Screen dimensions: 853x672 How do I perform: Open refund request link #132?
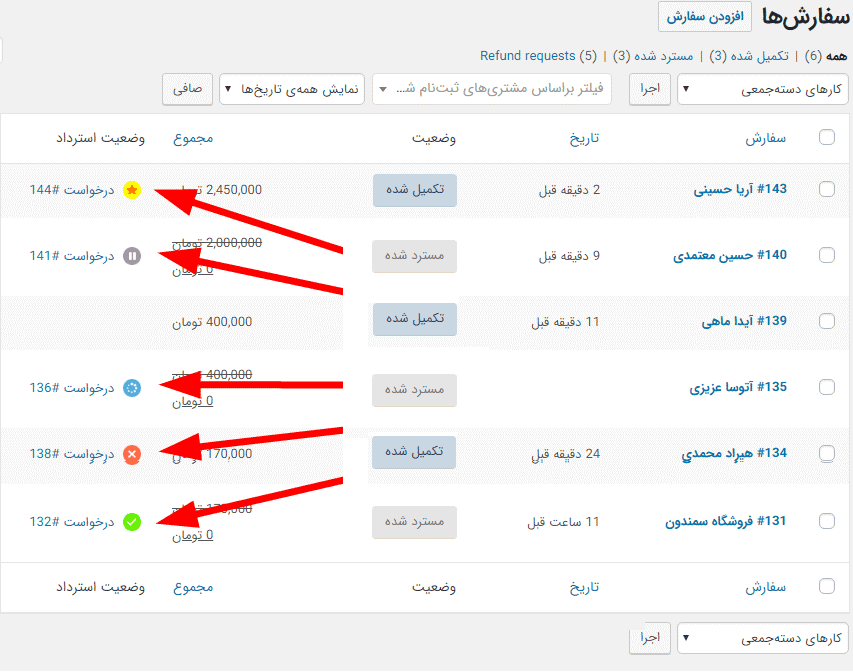(x=72, y=522)
